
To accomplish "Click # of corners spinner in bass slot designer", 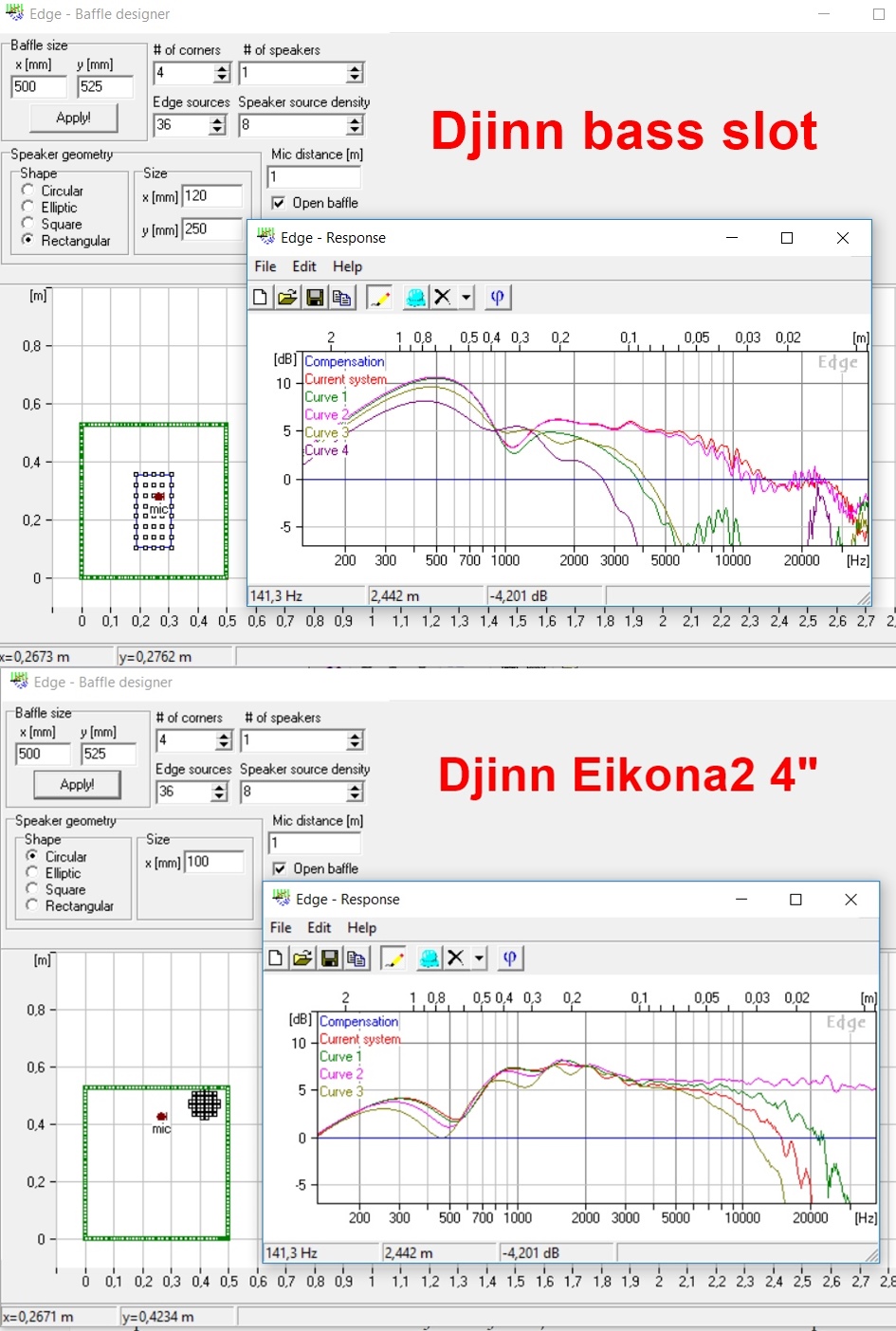I will [x=222, y=73].
